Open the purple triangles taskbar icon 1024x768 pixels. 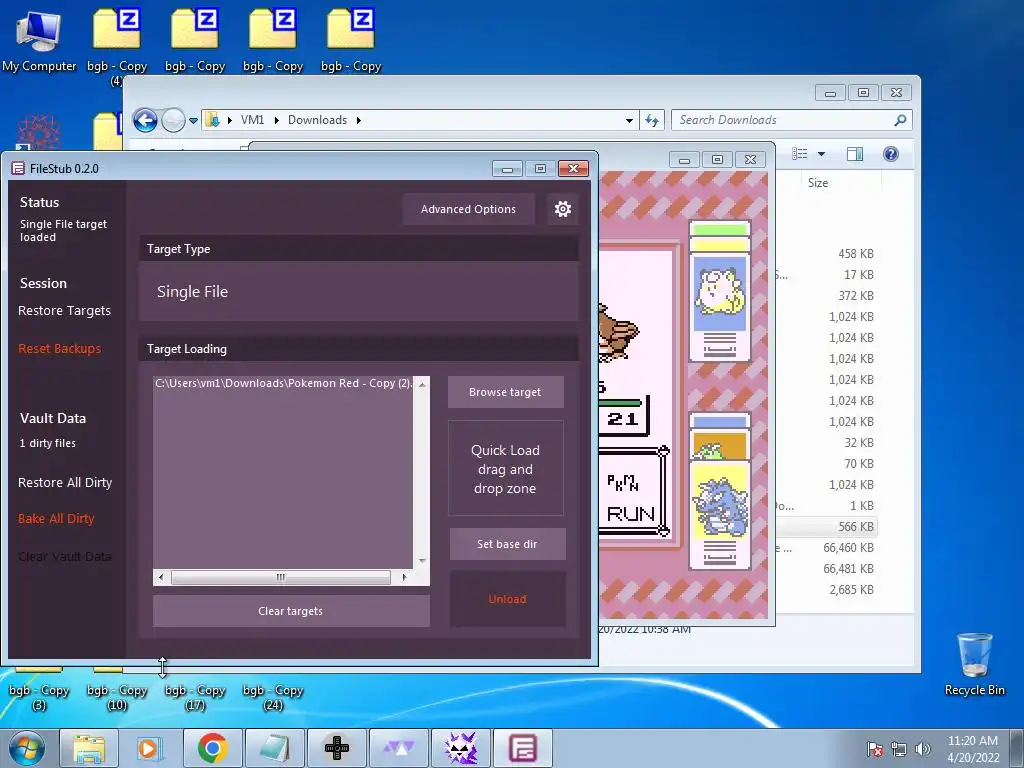click(398, 748)
